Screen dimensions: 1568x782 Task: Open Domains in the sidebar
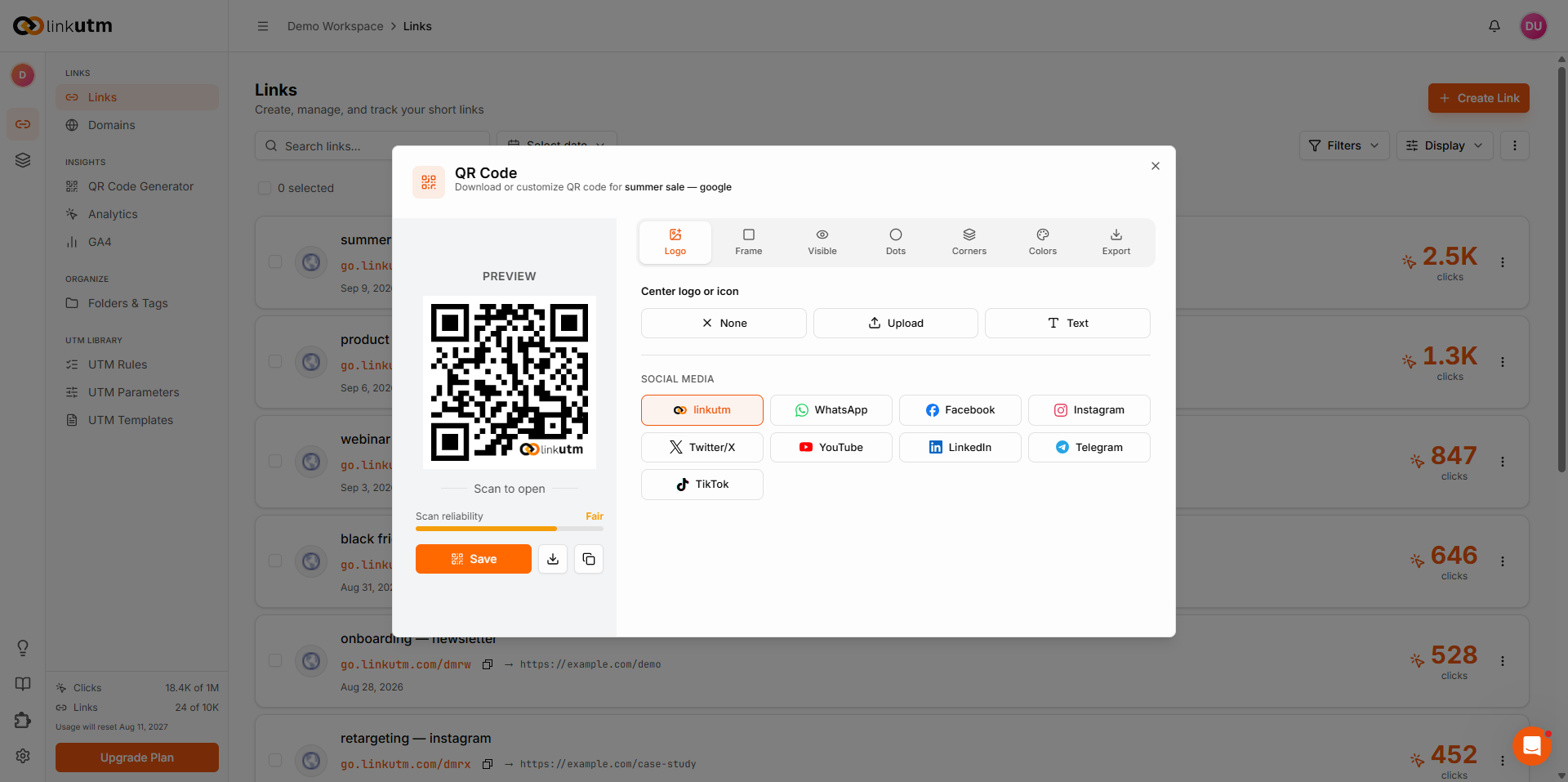click(137, 125)
